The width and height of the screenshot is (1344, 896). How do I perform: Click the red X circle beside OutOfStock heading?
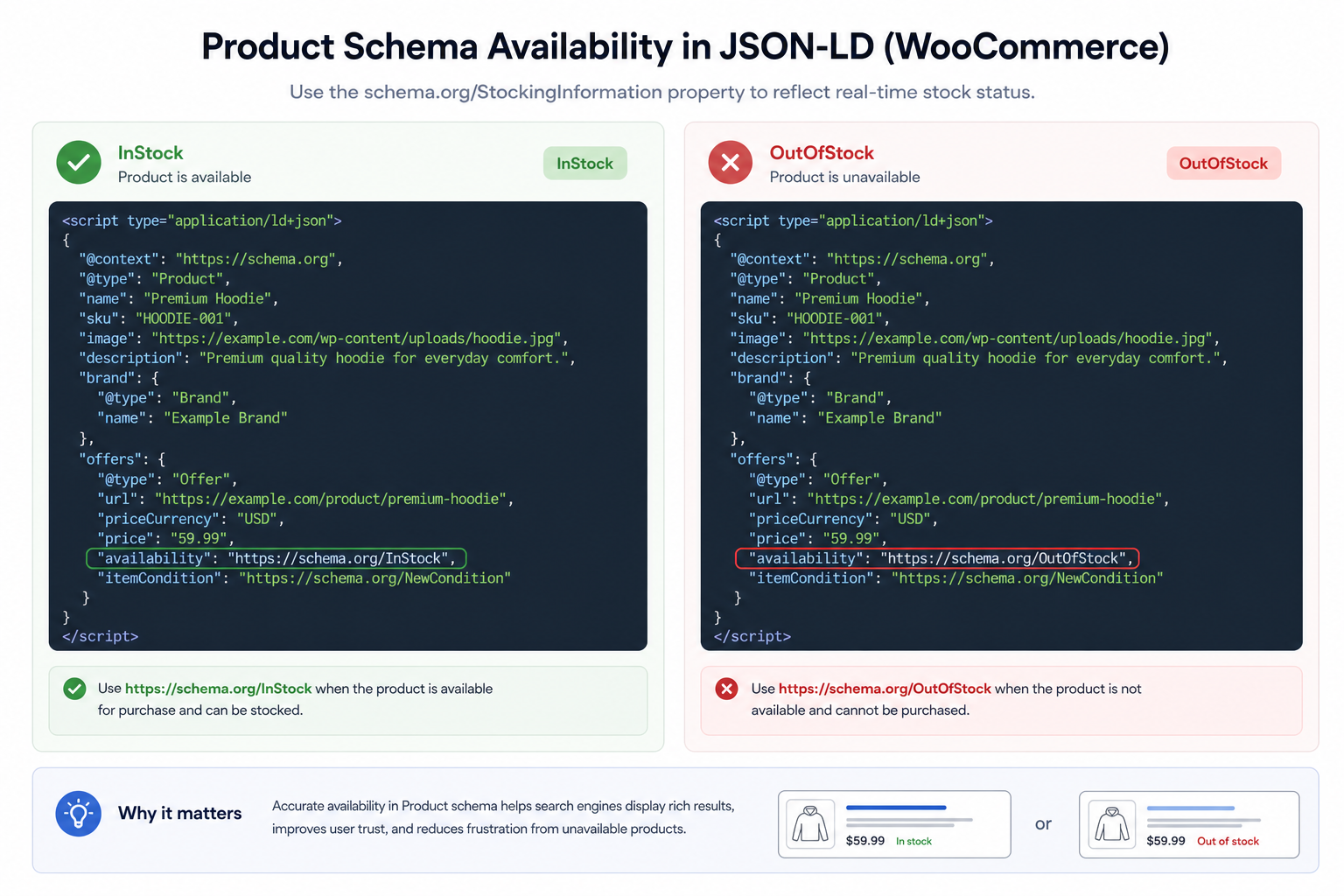[x=731, y=163]
